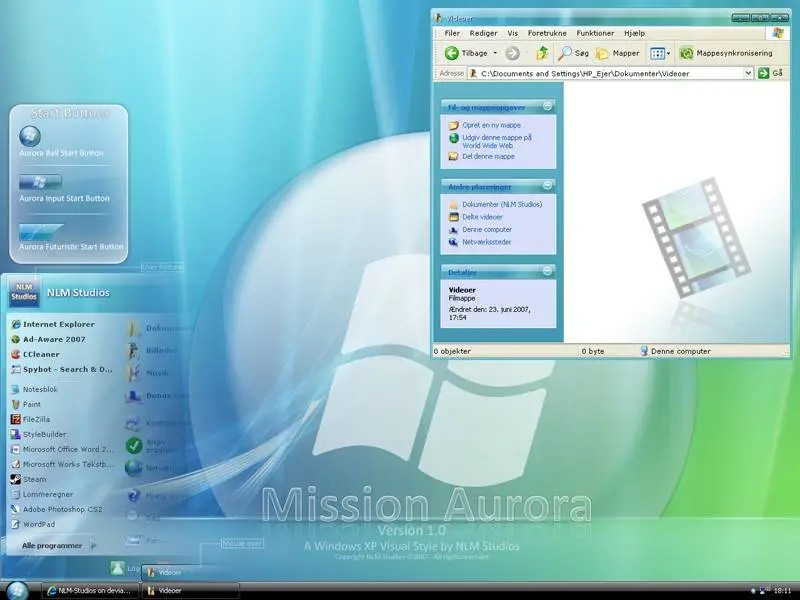Expand Alle programmer in start menu

(58, 545)
